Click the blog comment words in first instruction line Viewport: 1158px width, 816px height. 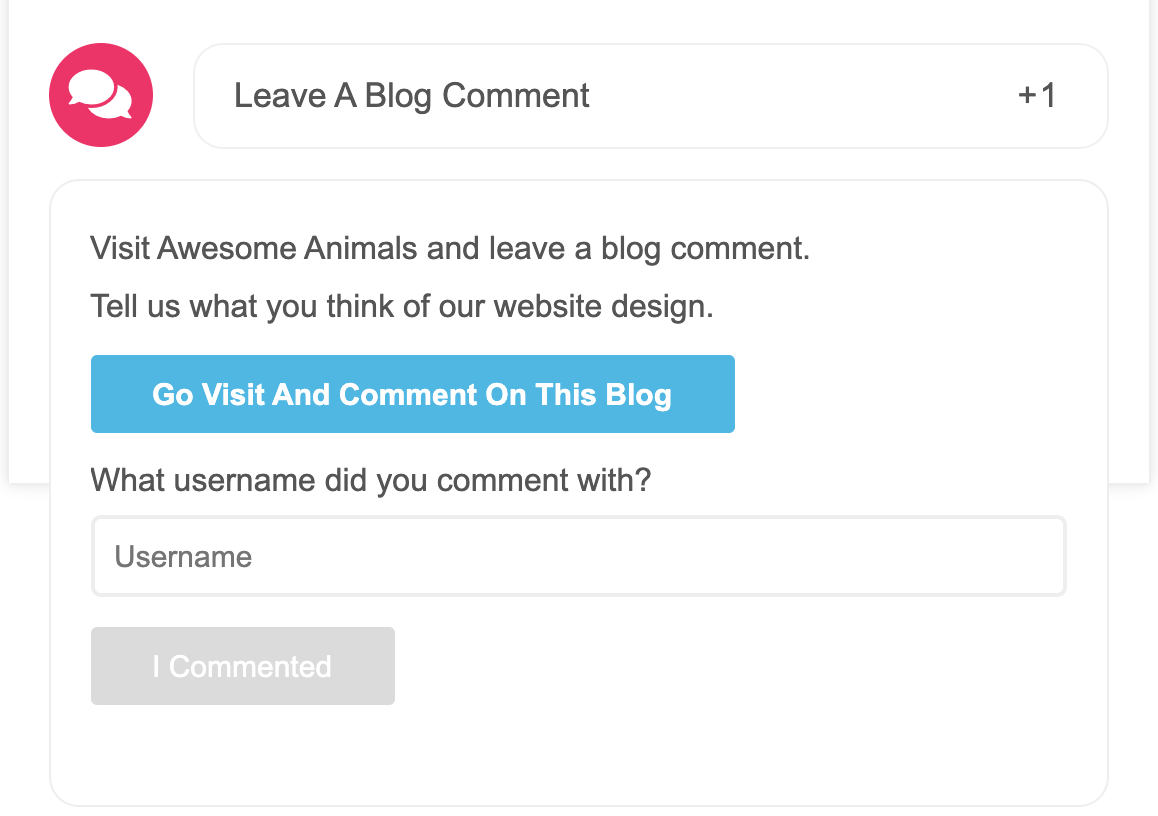704,248
